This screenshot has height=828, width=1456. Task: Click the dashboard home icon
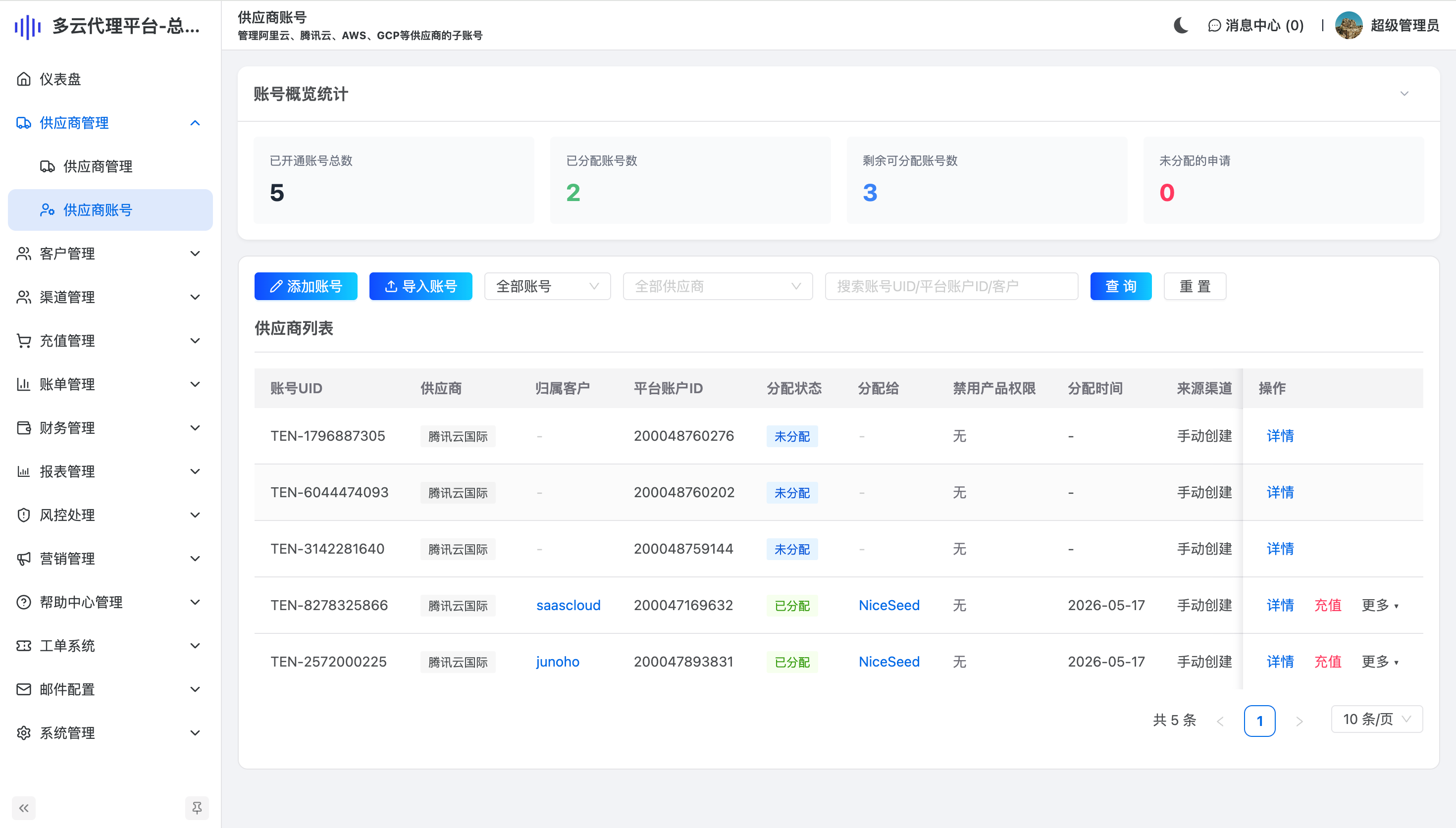point(24,79)
